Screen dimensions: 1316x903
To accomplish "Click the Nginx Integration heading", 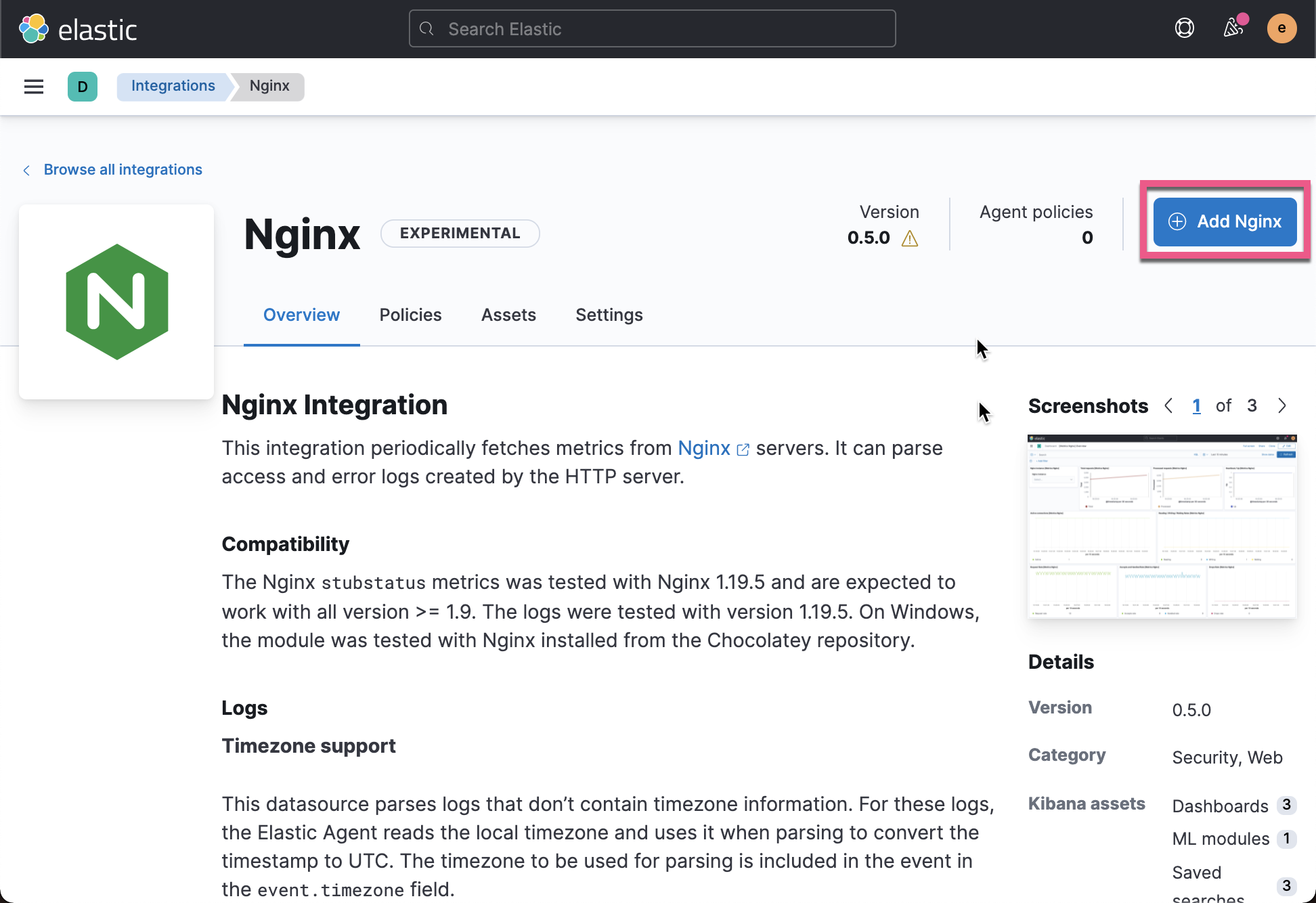I will pyautogui.click(x=334, y=405).
